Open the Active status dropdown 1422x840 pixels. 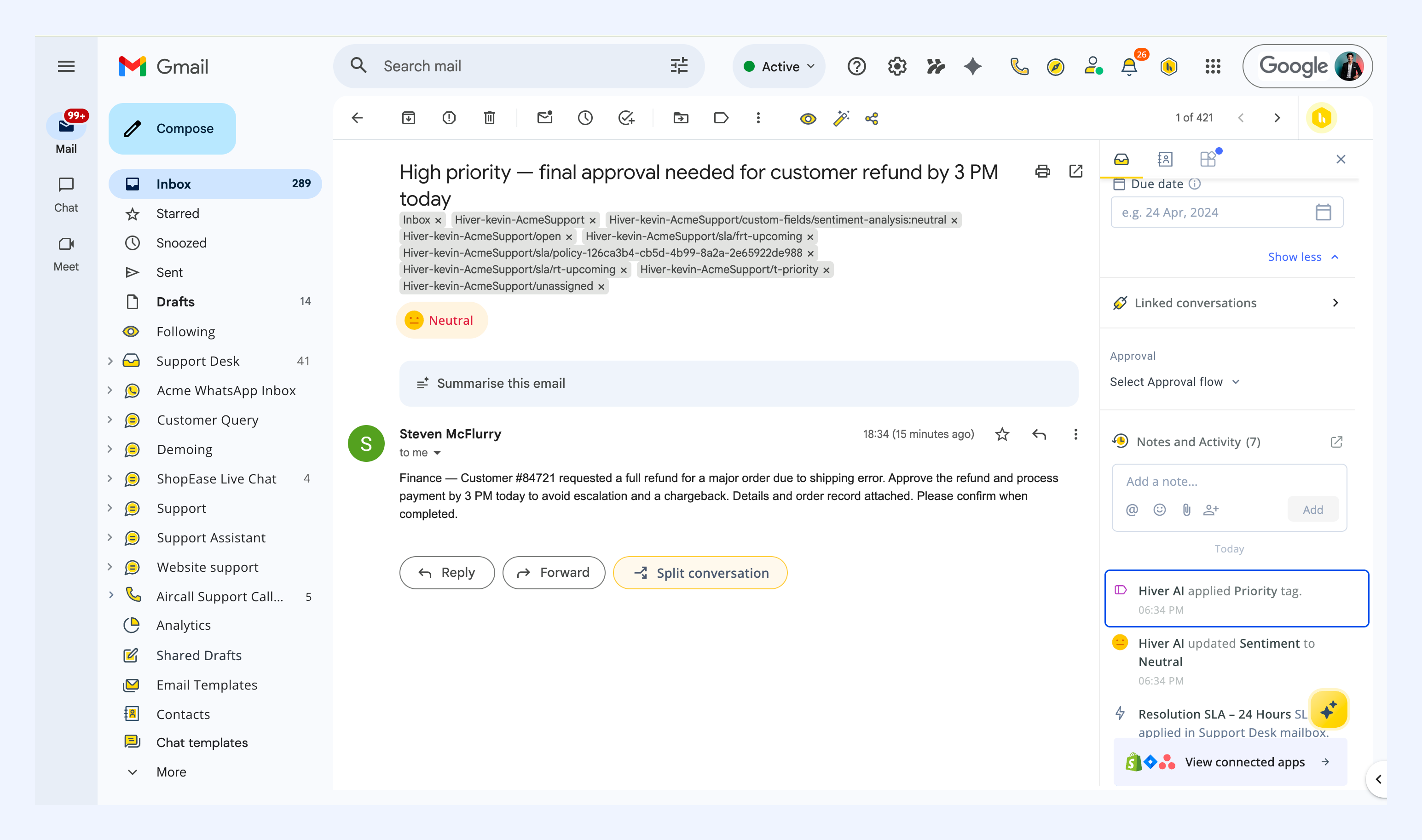tap(779, 66)
